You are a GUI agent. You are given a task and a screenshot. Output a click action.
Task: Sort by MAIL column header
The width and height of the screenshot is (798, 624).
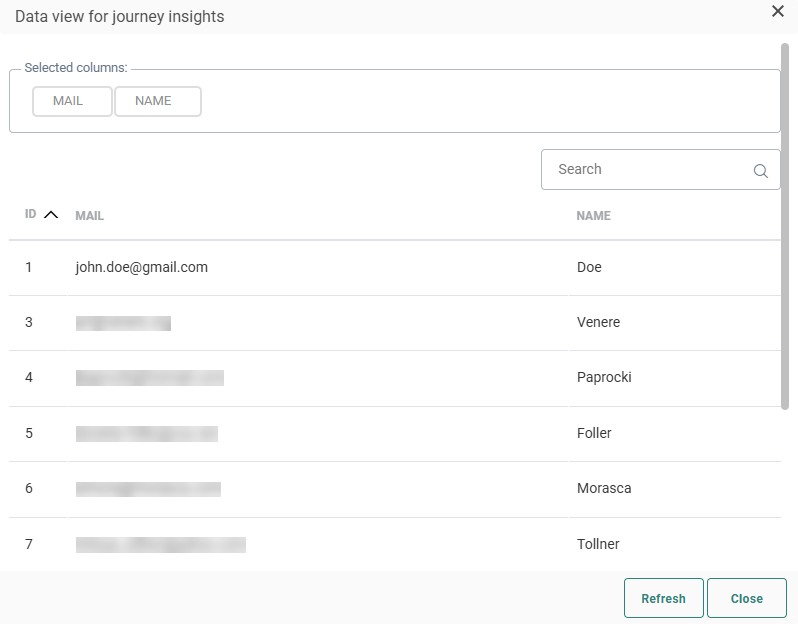[90, 216]
